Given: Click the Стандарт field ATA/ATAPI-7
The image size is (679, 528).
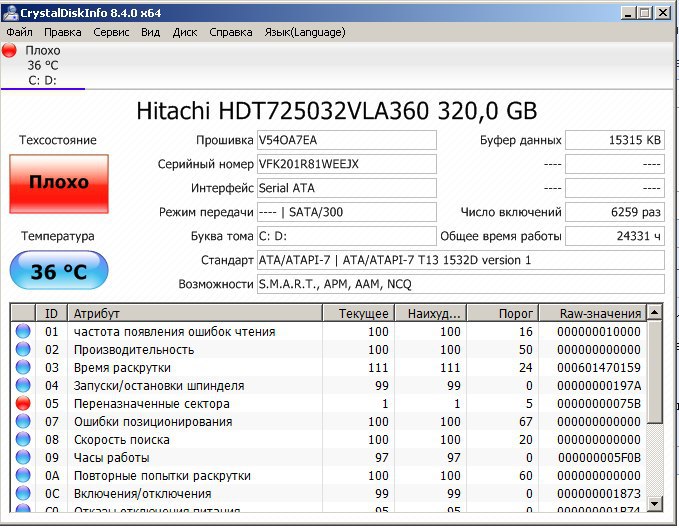Looking at the screenshot, I should [x=461, y=260].
